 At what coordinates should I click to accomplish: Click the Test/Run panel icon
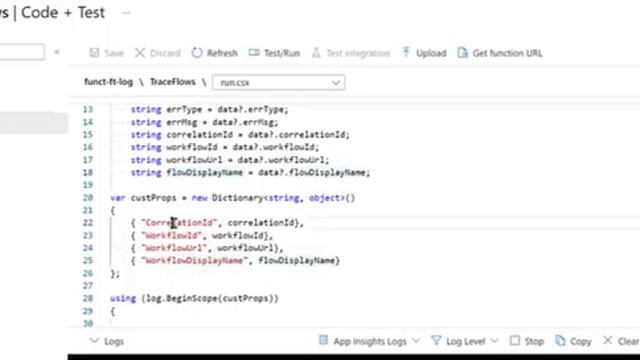click(x=254, y=53)
